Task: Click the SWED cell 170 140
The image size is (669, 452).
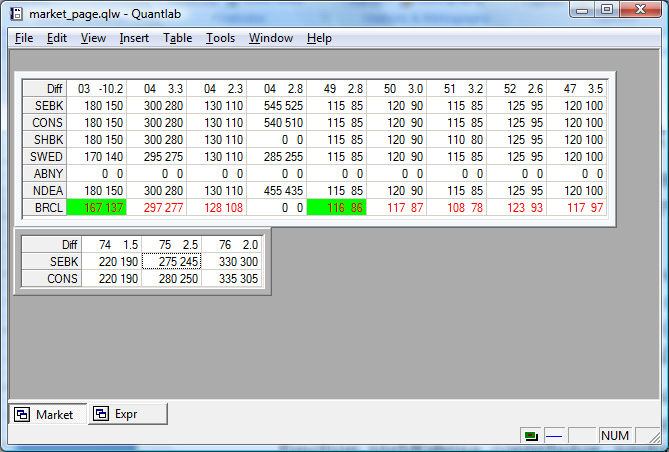Action: (x=97, y=157)
